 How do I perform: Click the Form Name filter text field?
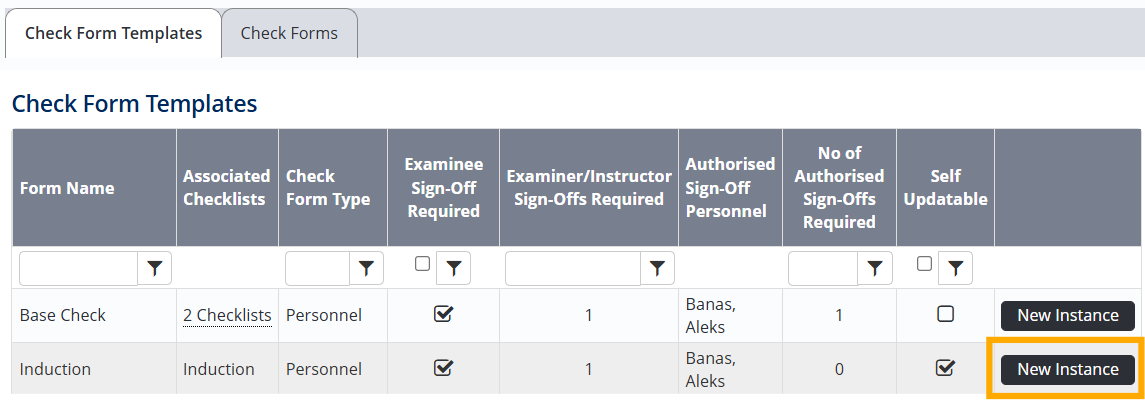point(78,268)
